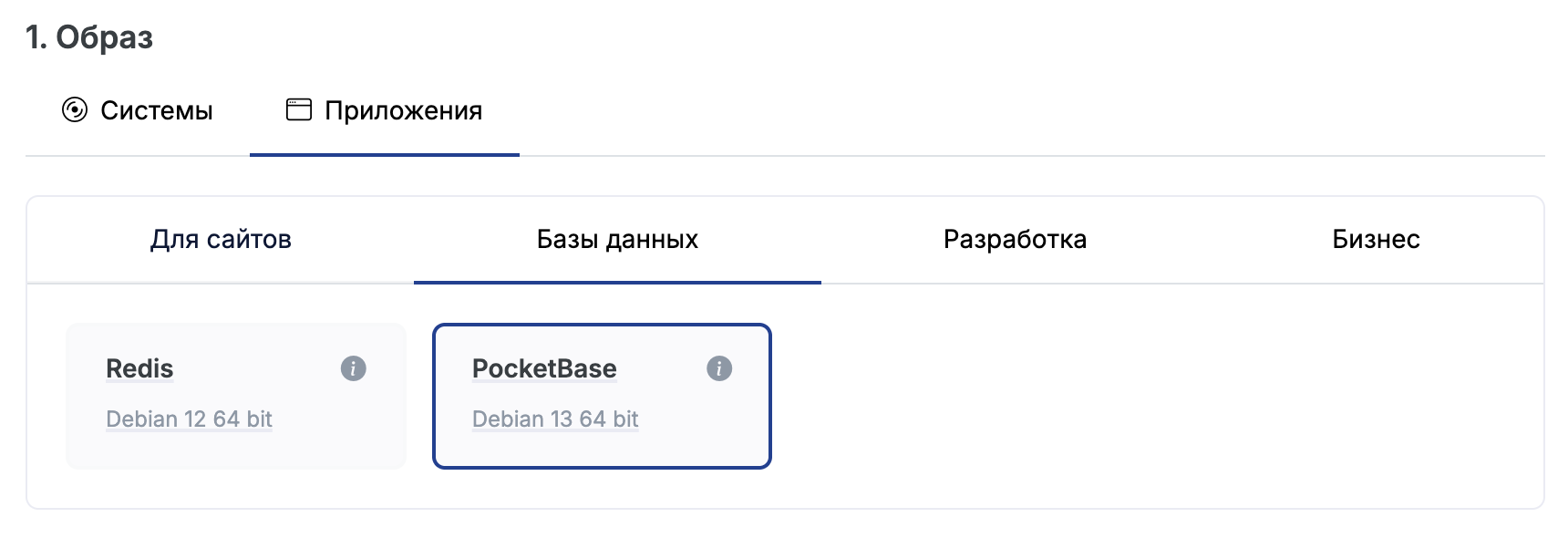Image resolution: width=1568 pixels, height=538 pixels.
Task: Click the Redis title text
Action: point(139,368)
